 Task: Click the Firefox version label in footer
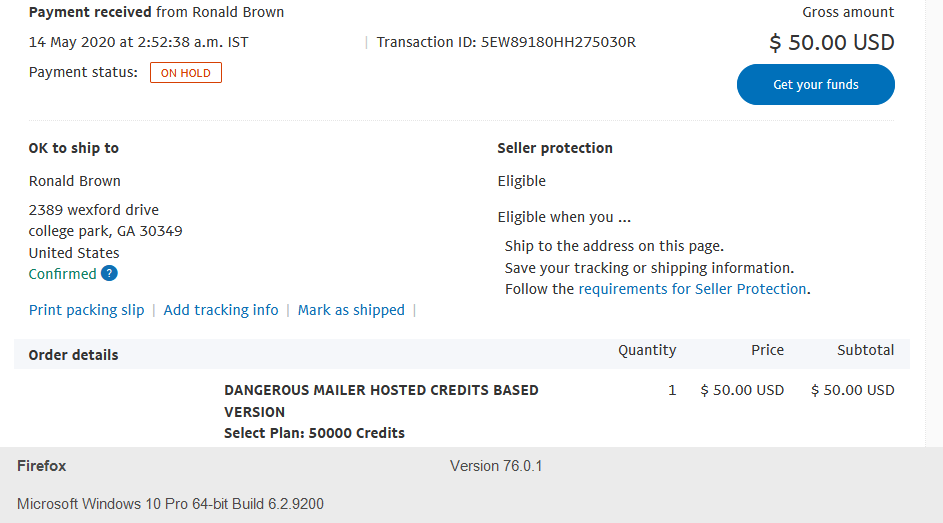point(496,466)
